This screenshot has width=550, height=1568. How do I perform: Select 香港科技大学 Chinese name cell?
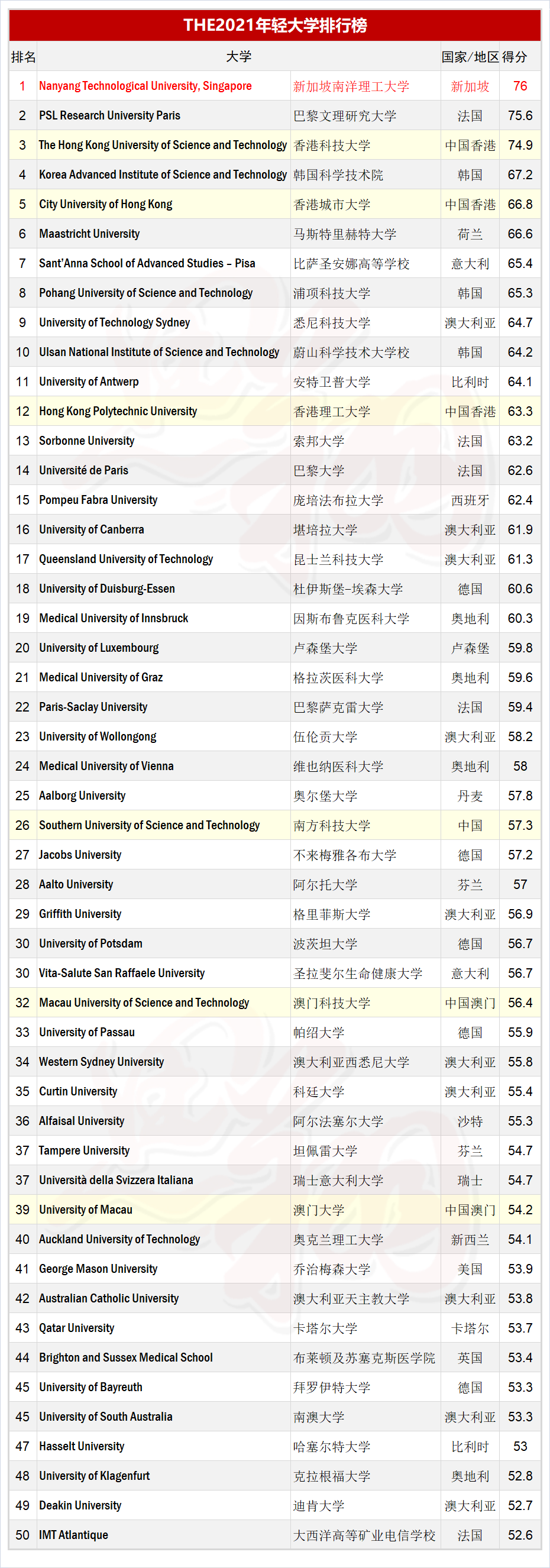(365, 146)
